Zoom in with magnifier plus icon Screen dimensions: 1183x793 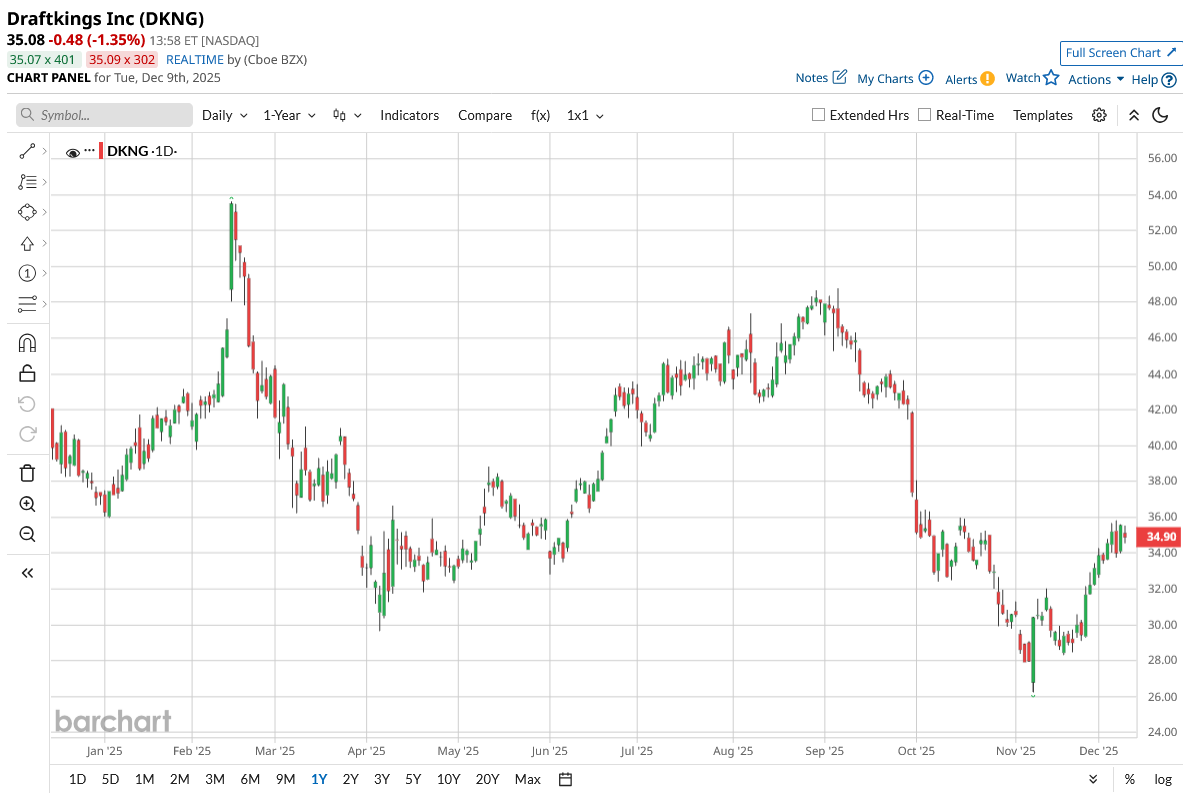click(27, 504)
